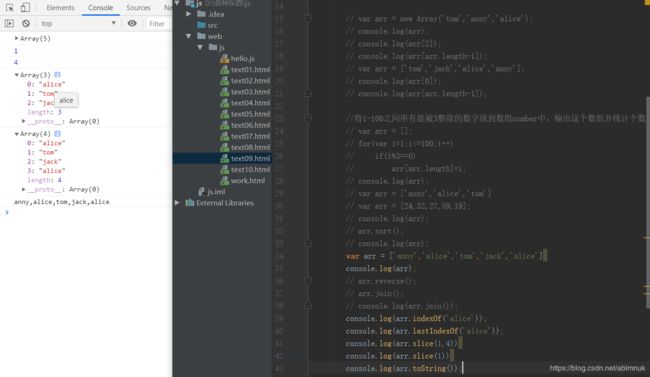Open text08.html file
650x377 pixels.
pyautogui.click(x=250, y=147)
